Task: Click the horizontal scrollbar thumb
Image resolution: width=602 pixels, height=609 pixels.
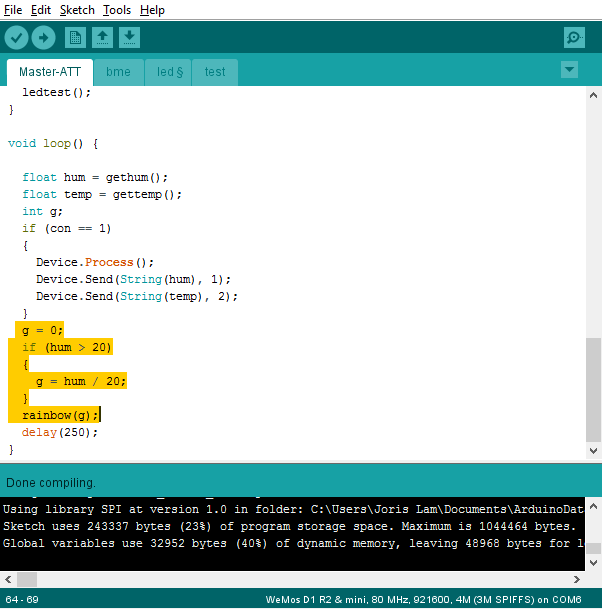Action: [x=27, y=579]
